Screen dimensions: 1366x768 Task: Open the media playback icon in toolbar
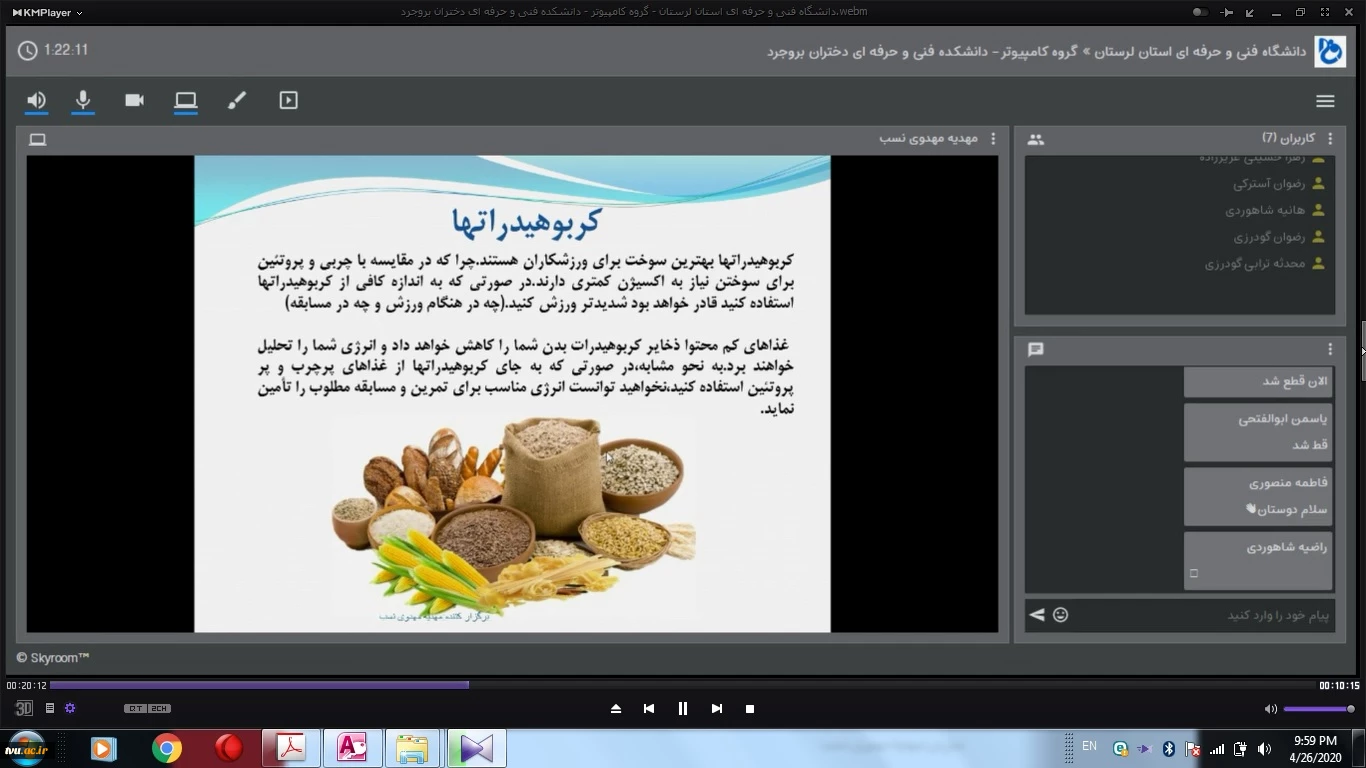[x=288, y=100]
